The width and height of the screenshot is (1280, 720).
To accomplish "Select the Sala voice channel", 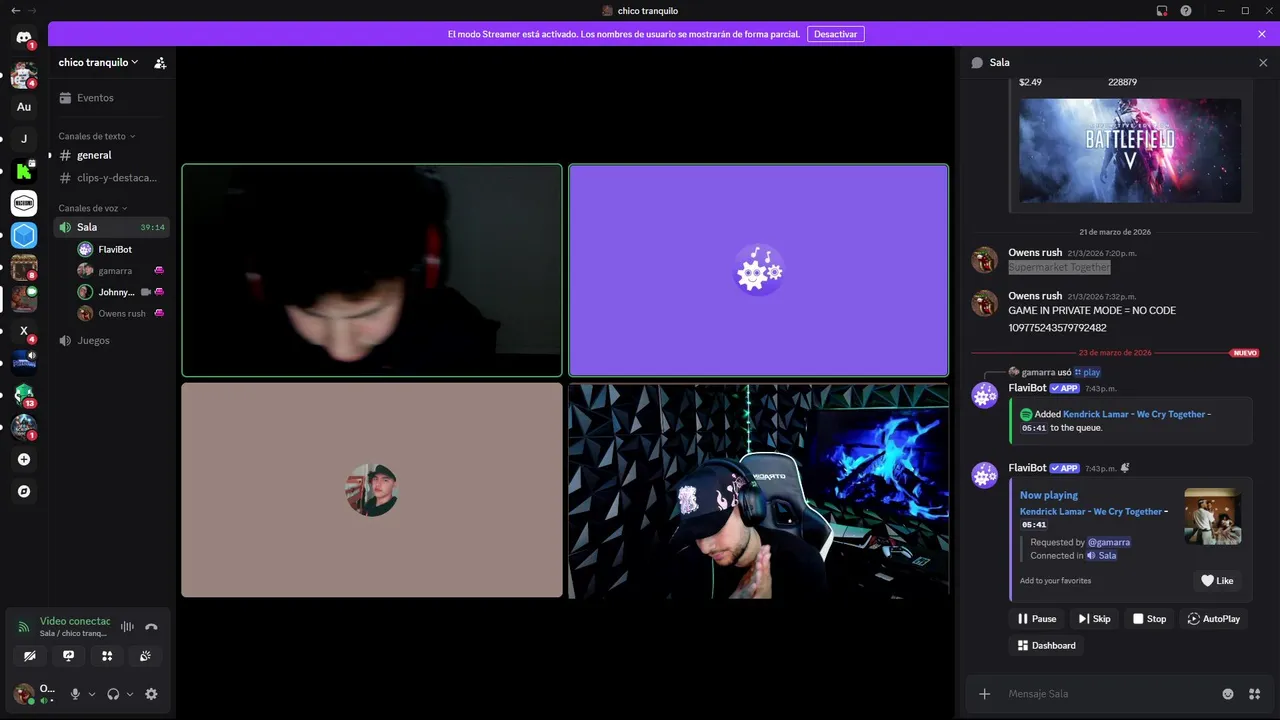I will pyautogui.click(x=111, y=227).
